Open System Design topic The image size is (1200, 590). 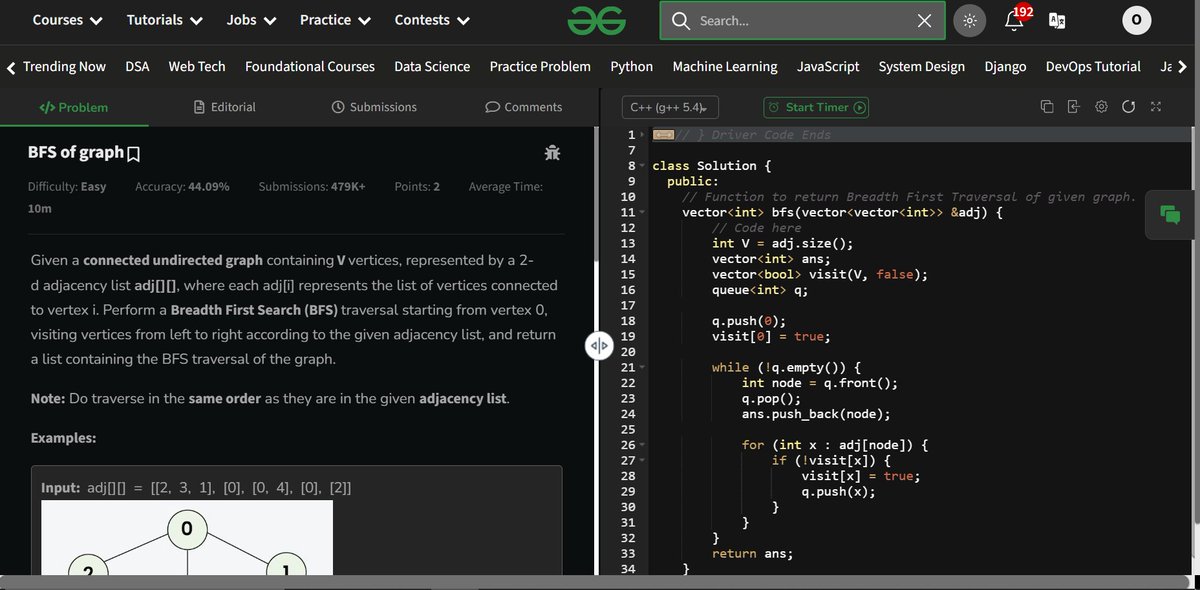[922, 66]
